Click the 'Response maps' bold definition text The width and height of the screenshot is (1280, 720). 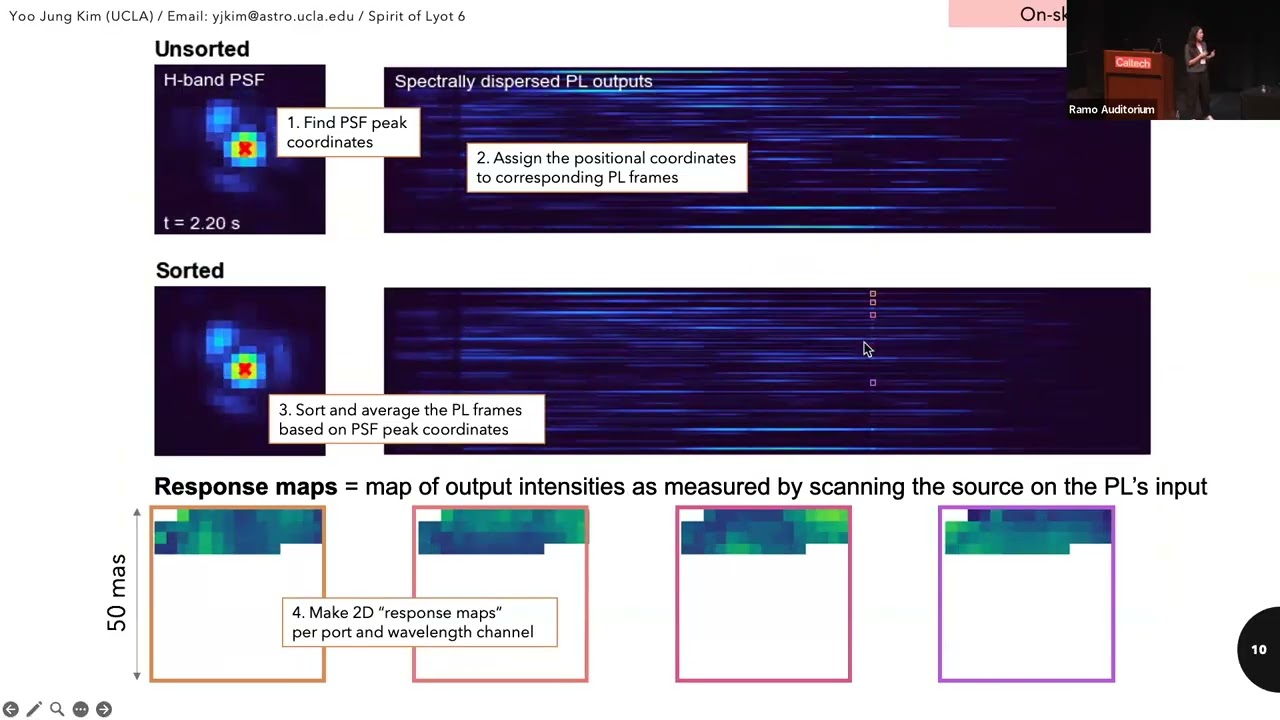pyautogui.click(x=245, y=487)
